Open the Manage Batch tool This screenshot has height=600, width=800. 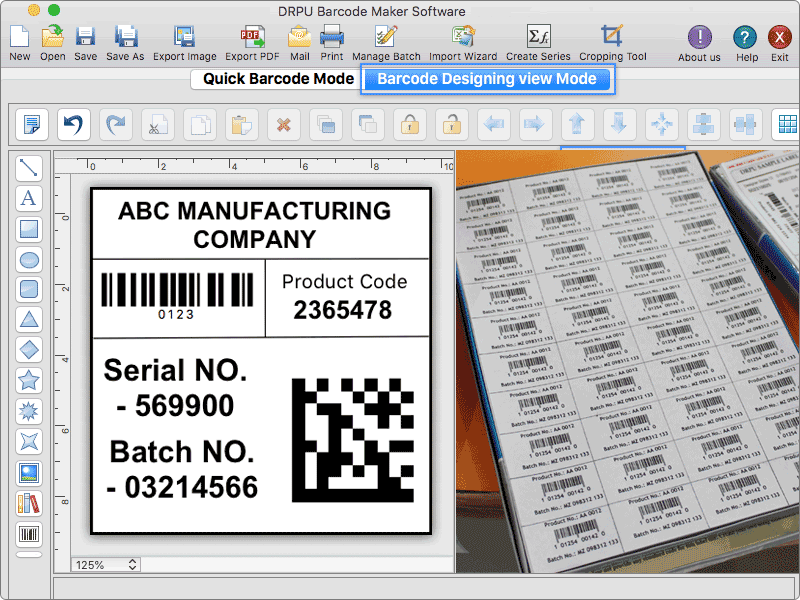386,44
